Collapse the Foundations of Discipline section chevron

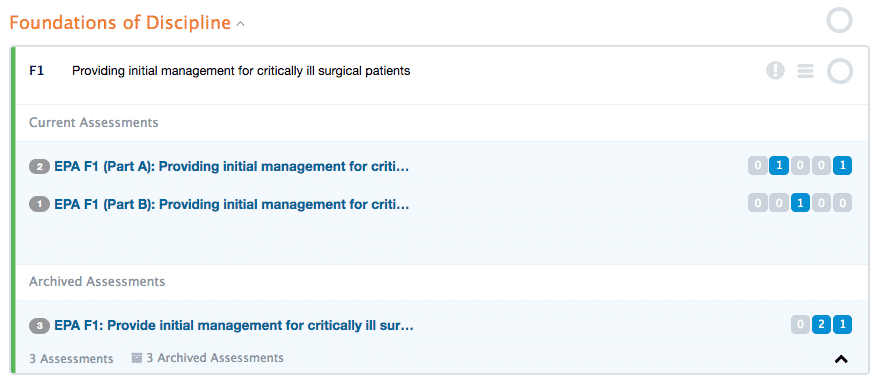(240, 24)
